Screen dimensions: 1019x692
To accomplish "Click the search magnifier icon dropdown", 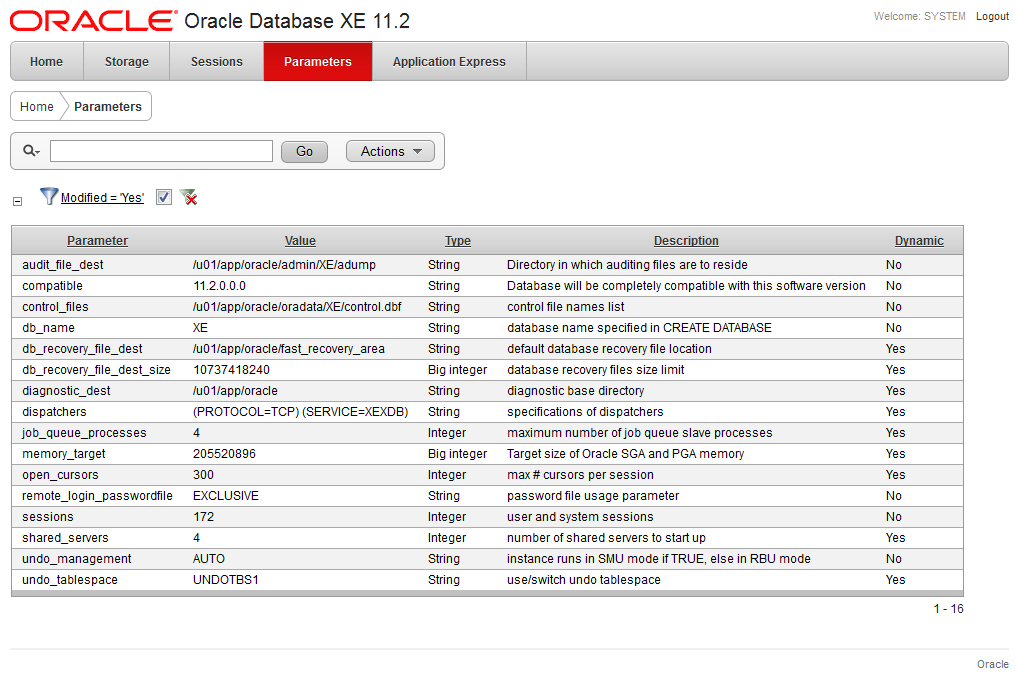I will 31,151.
